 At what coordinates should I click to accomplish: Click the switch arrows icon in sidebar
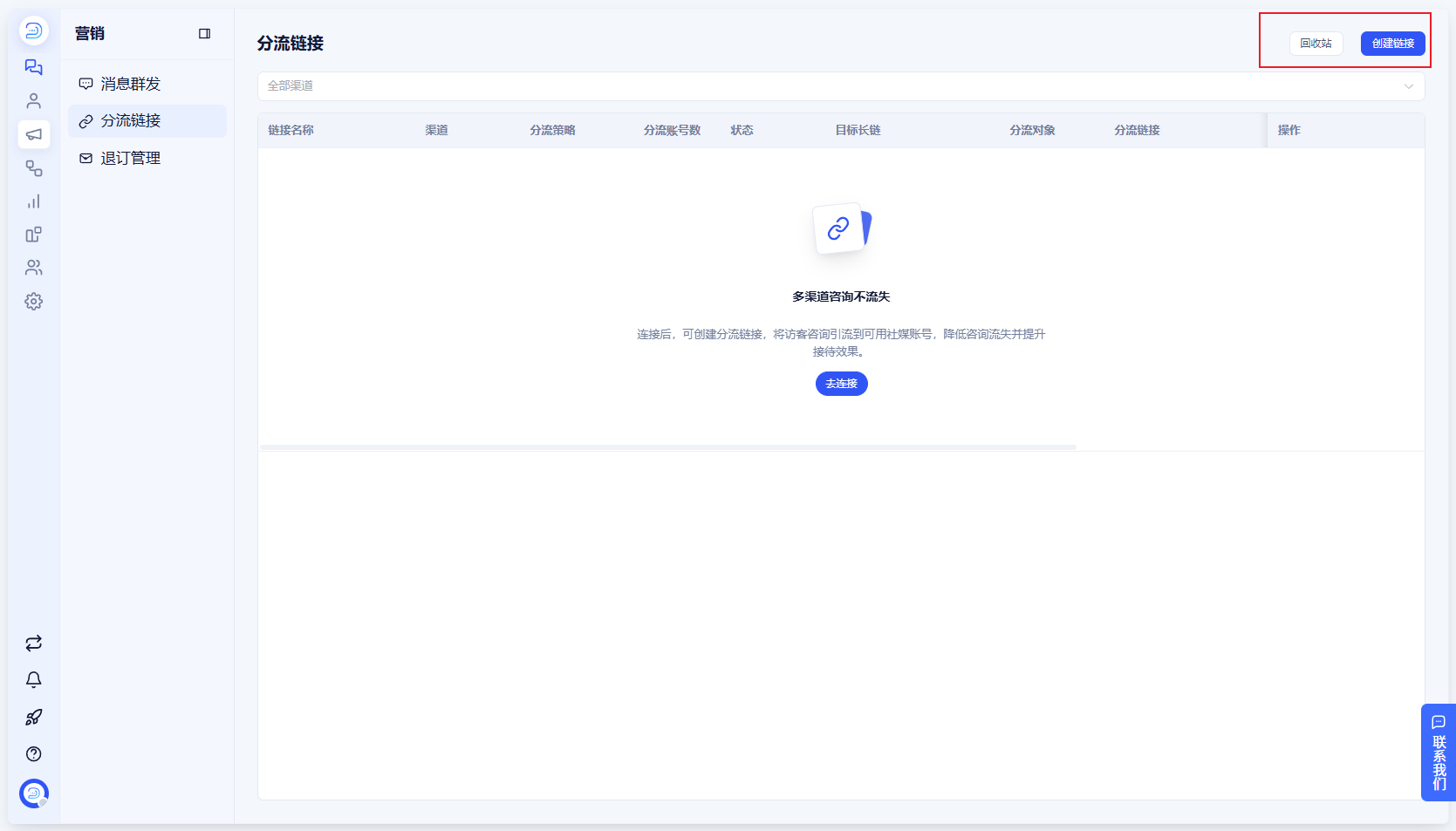[x=33, y=644]
